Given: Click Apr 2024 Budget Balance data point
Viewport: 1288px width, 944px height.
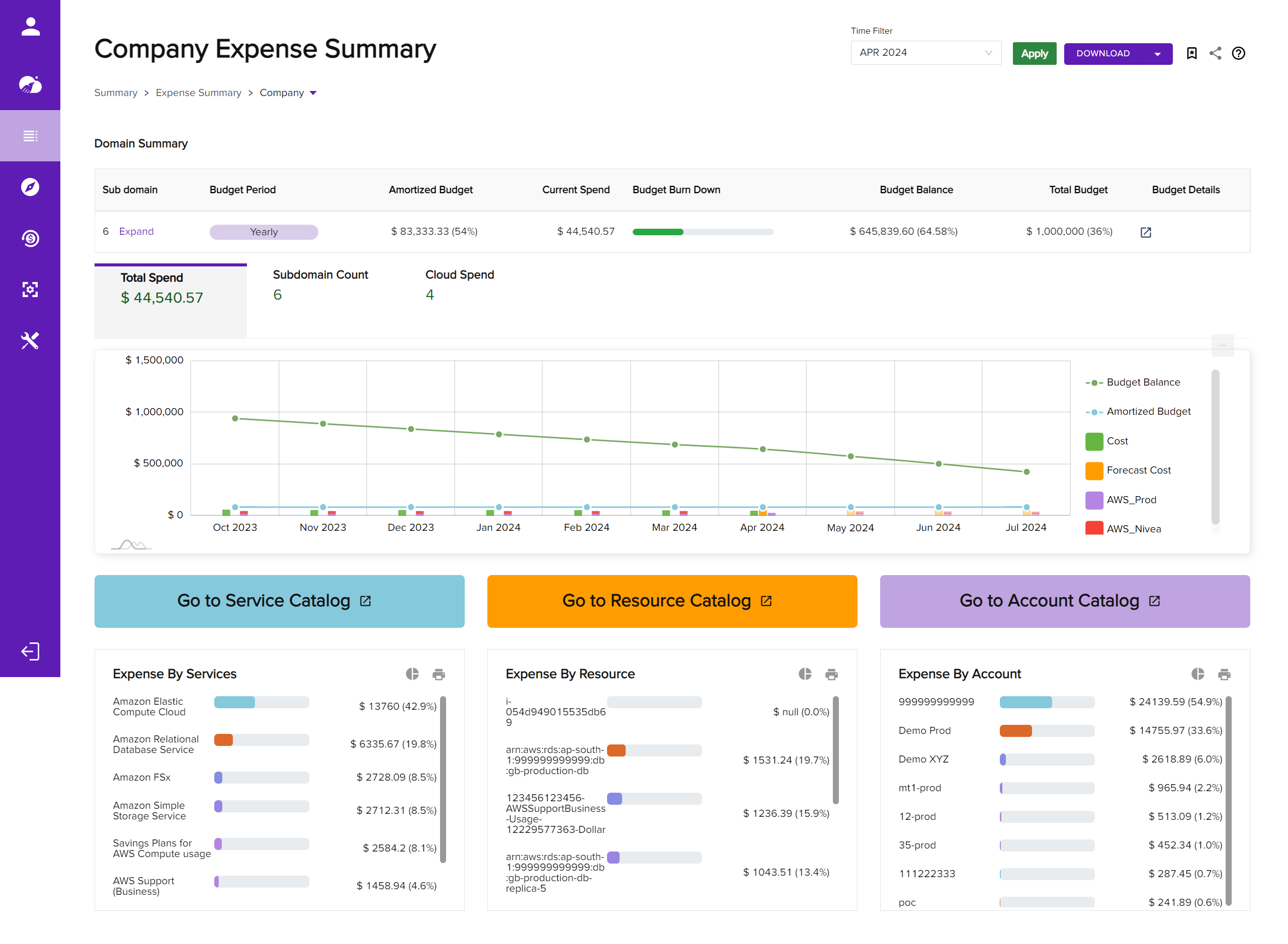Looking at the screenshot, I should 762,449.
